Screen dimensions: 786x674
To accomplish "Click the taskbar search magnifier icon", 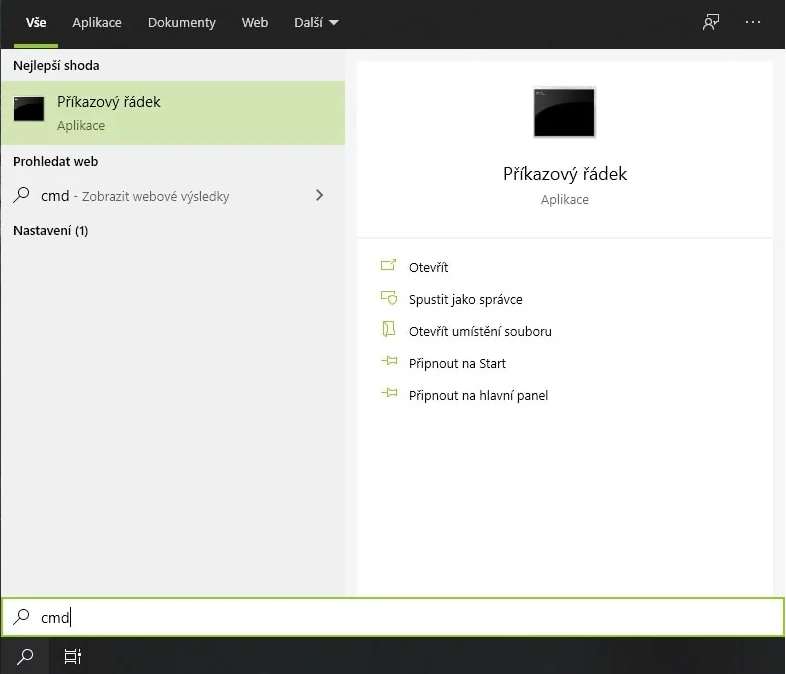I will click(x=26, y=657).
